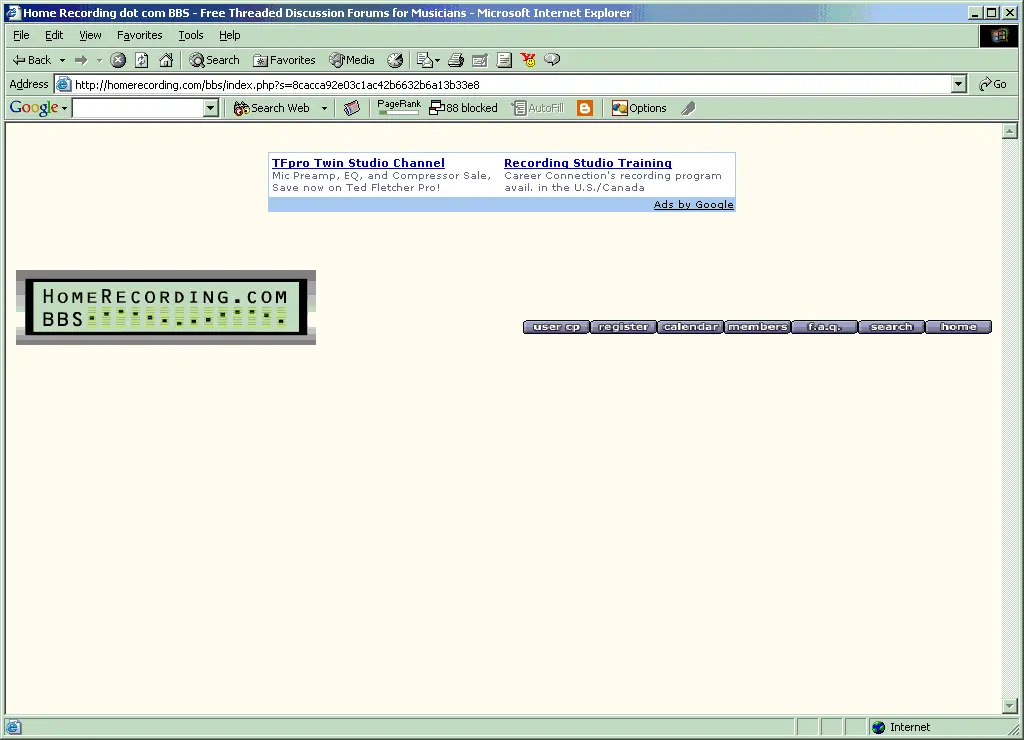The image size is (1024, 740).
Task: Click the register forum button
Action: click(x=624, y=327)
